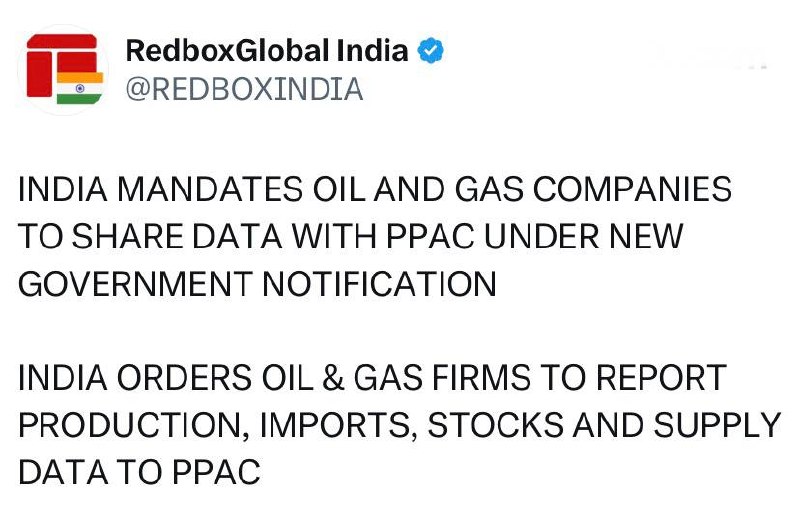Click the ampersand between OIL and GAS

(x=333, y=378)
